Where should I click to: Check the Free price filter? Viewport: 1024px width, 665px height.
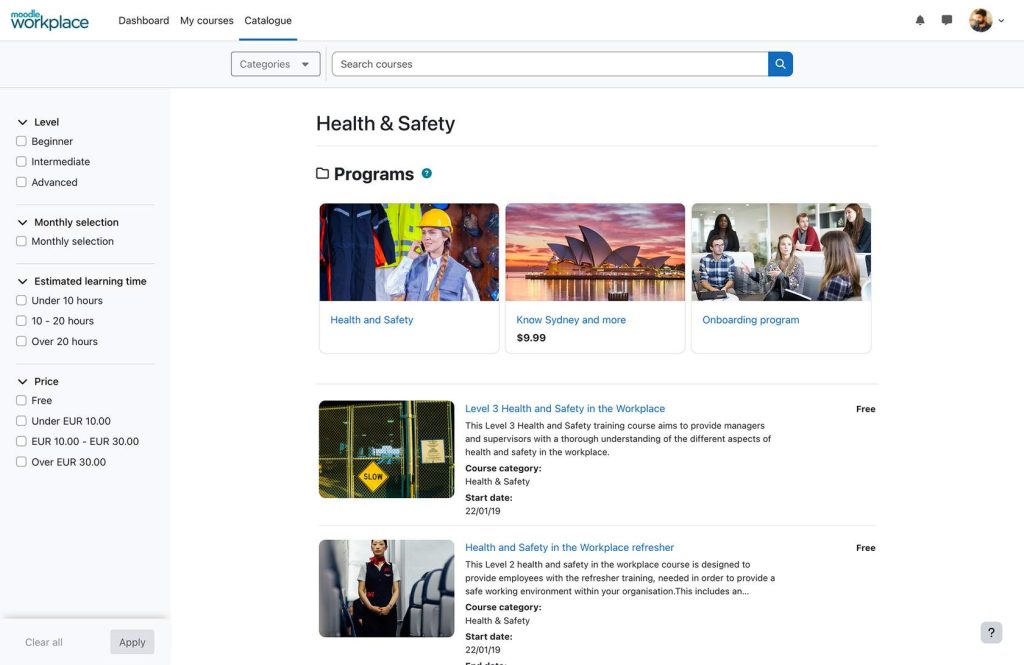[x=21, y=400]
